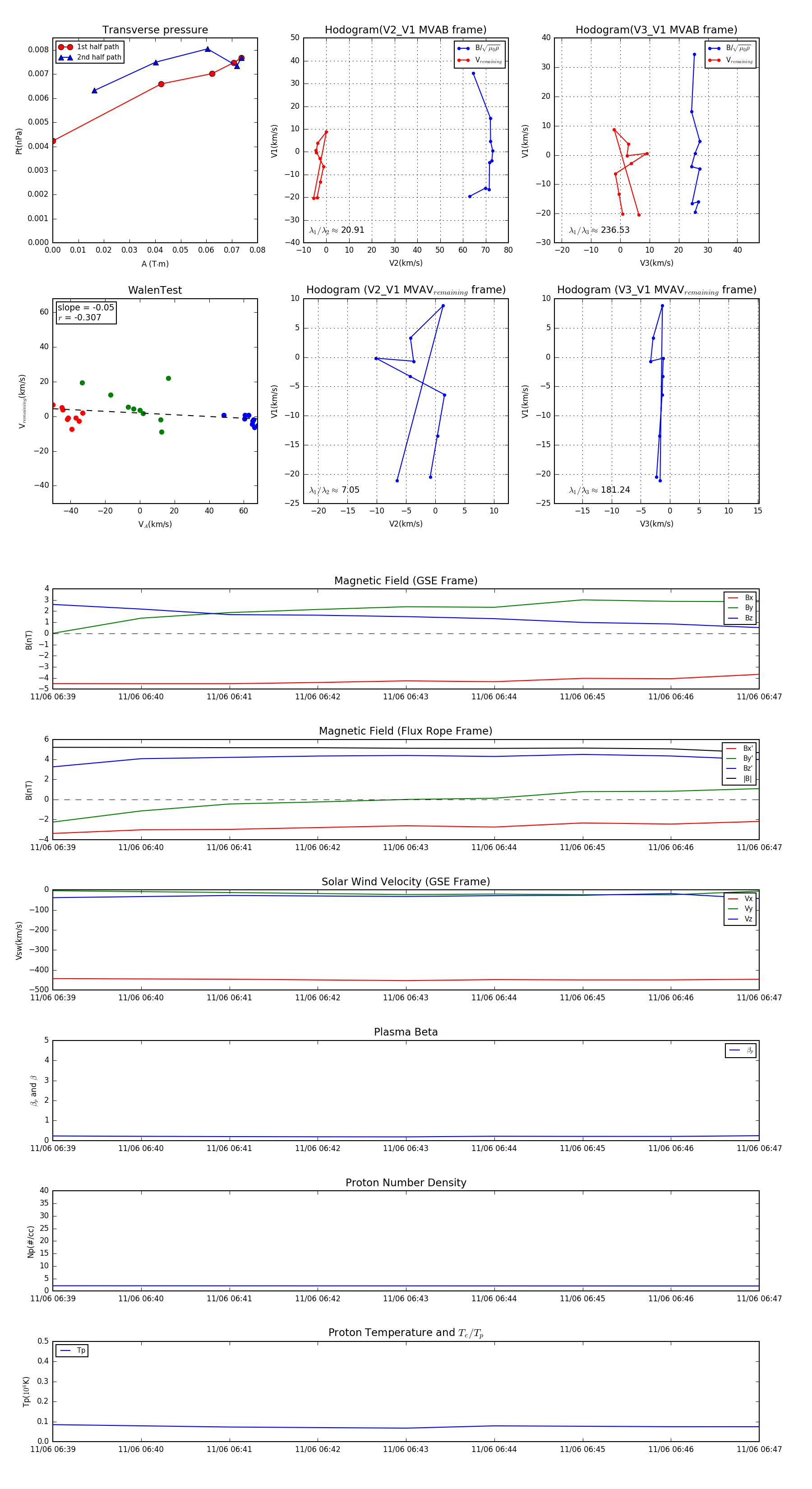
Task: Select the "By" legend label in GSE plot
Action: coord(748,608)
